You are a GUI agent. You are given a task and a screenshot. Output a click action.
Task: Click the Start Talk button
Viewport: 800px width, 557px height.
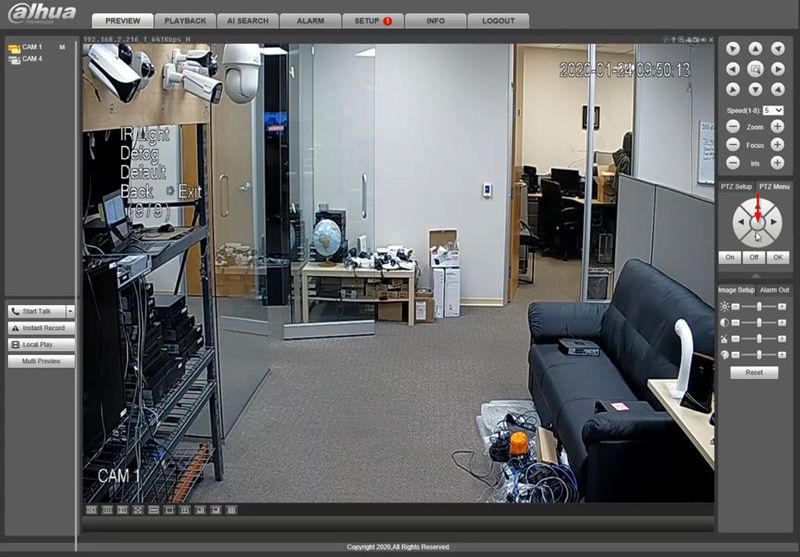(37, 311)
